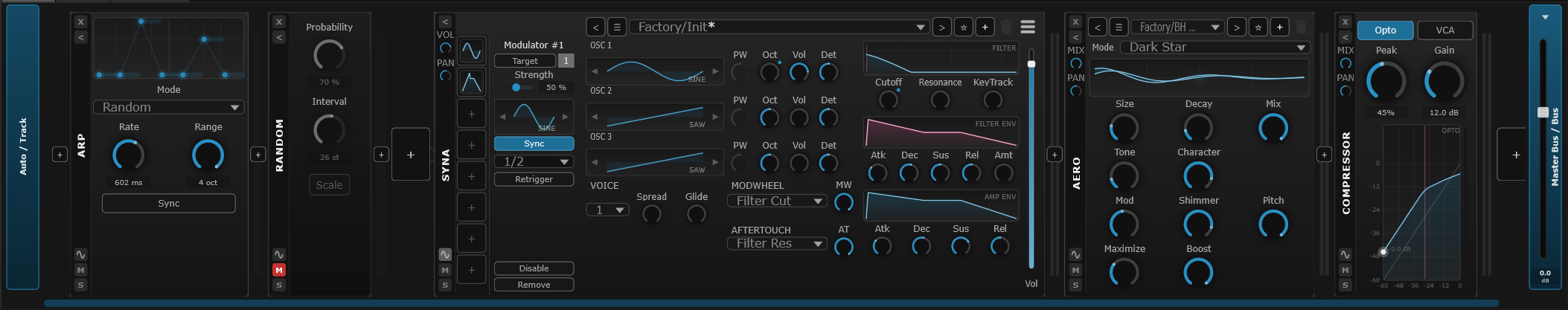Select the Auto / Track panel

[x=23, y=146]
